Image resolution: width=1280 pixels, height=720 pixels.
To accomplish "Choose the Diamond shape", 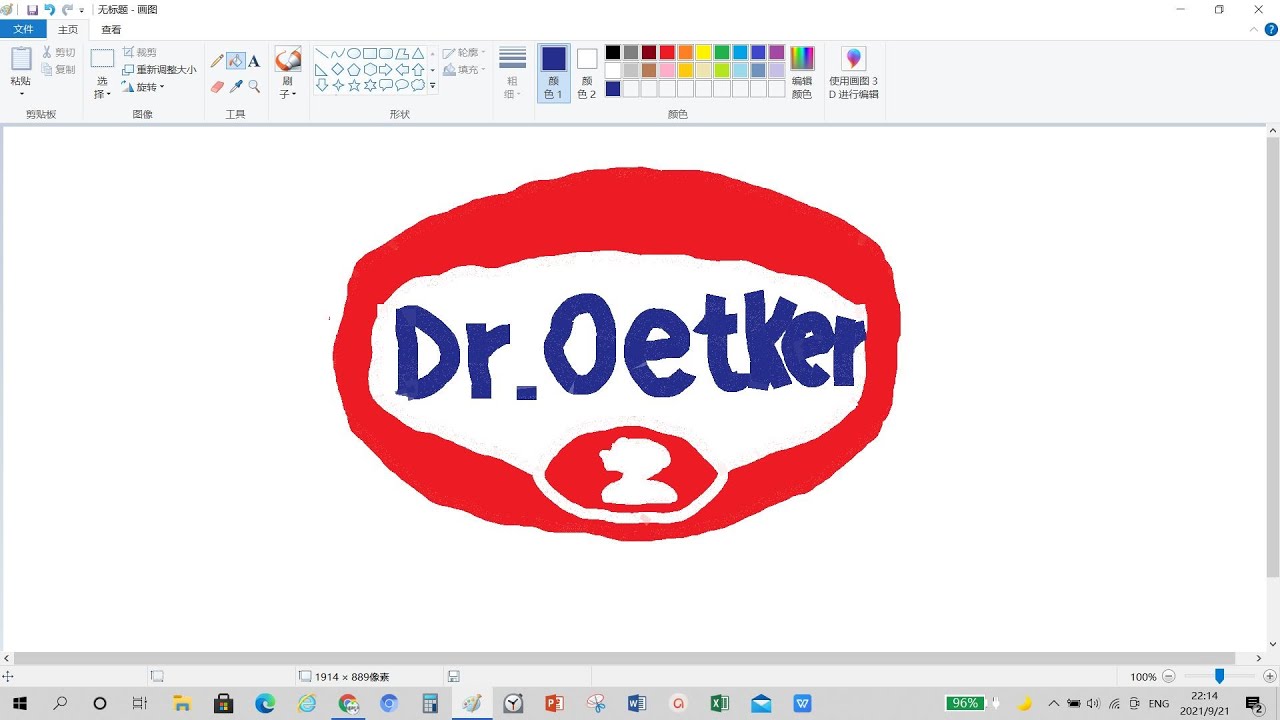I will click(338, 70).
